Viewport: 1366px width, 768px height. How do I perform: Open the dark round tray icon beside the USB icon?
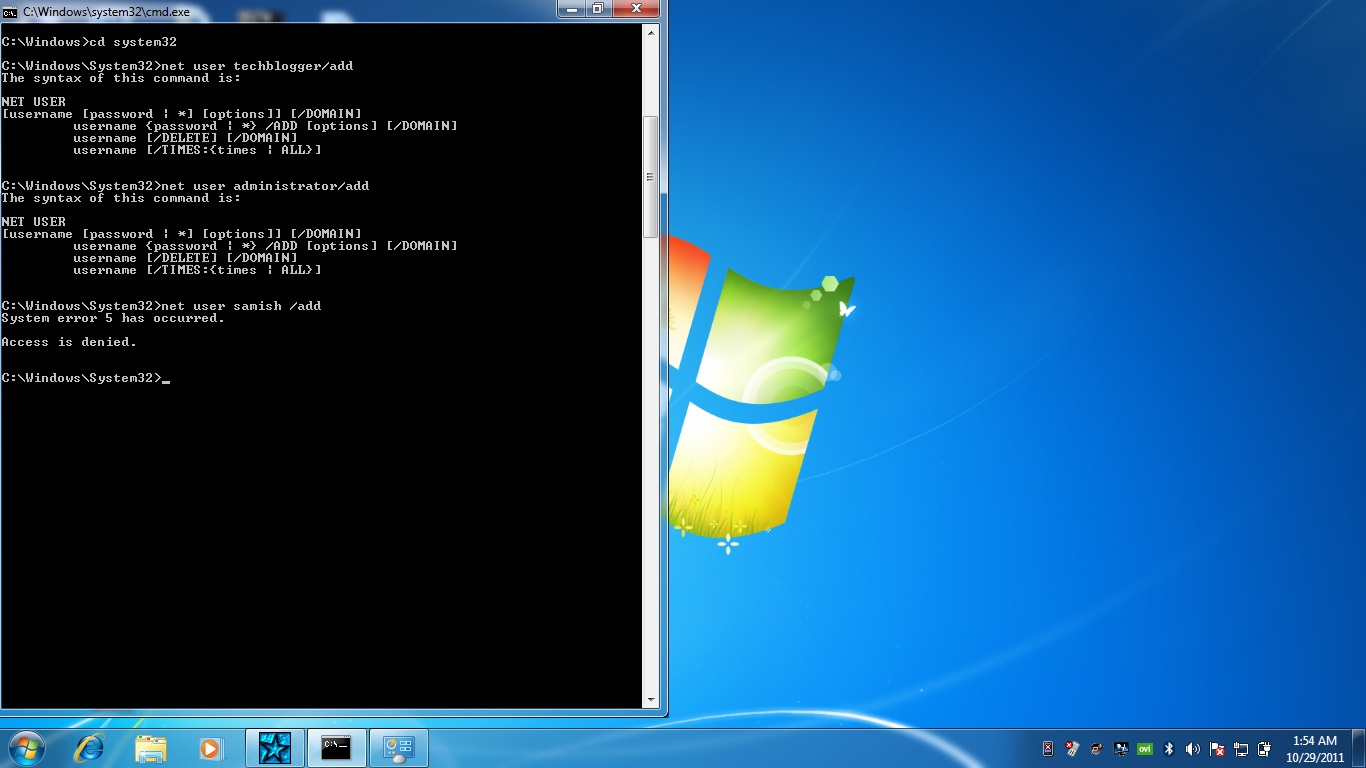(1097, 748)
